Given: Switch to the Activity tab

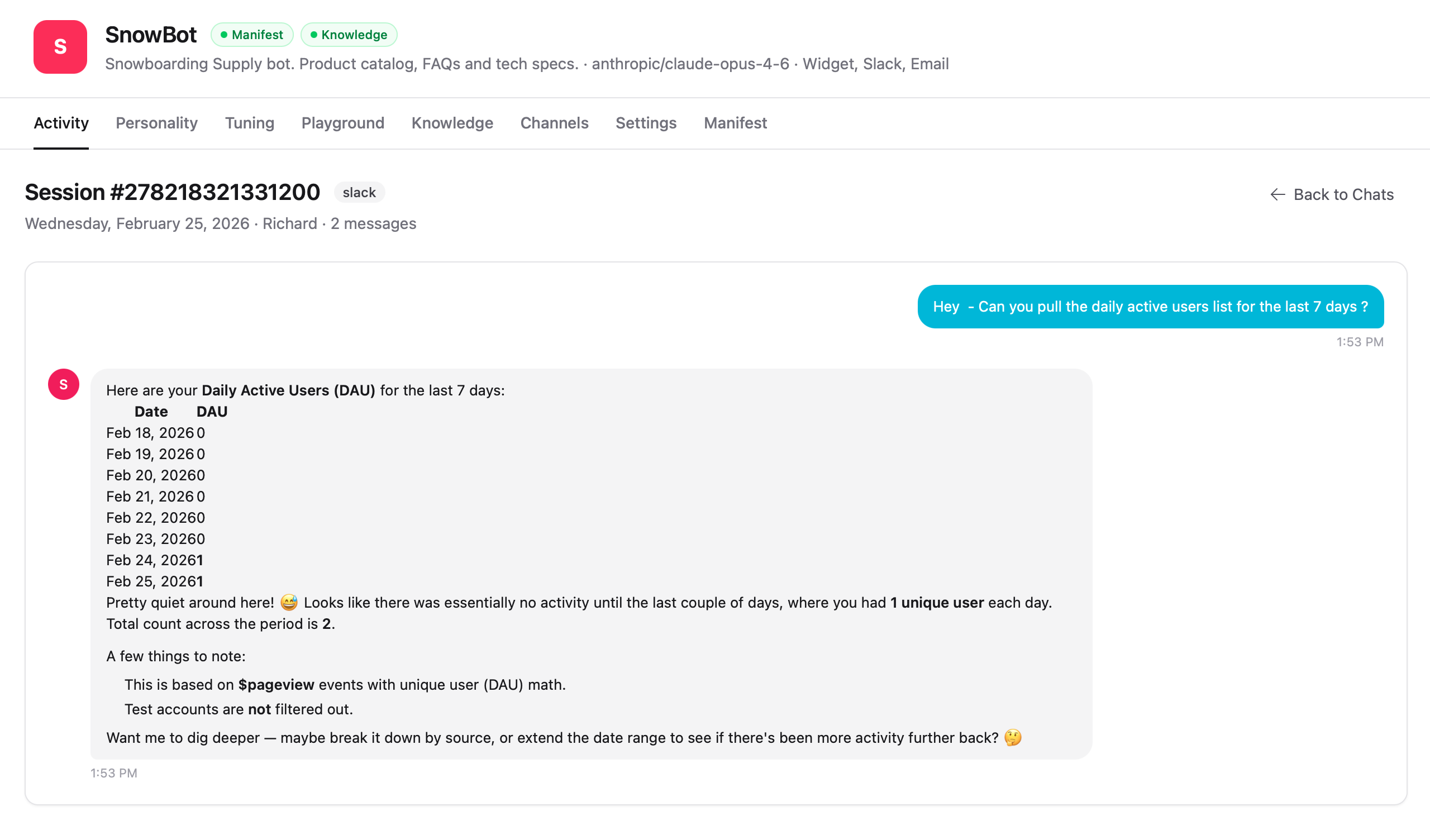Looking at the screenshot, I should point(61,123).
